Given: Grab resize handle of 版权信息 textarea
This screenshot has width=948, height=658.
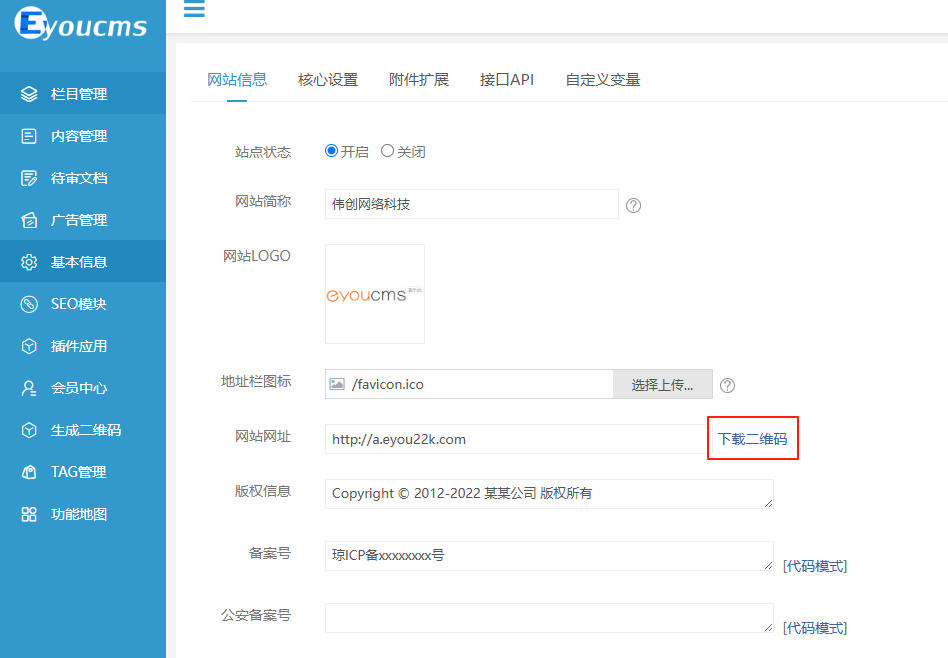Looking at the screenshot, I should pyautogui.click(x=768, y=503).
